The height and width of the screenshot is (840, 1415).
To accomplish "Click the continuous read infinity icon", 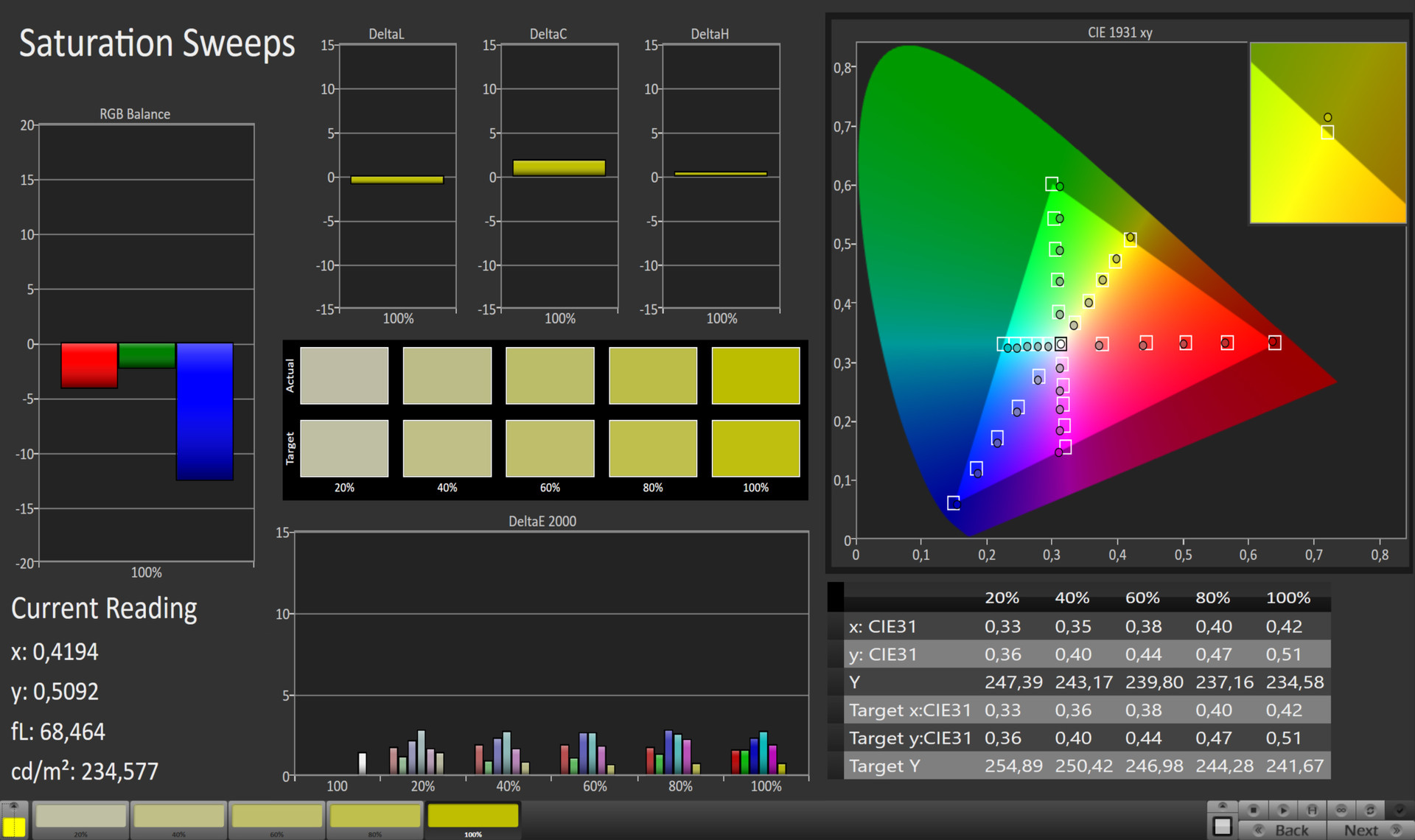I will [1341, 810].
